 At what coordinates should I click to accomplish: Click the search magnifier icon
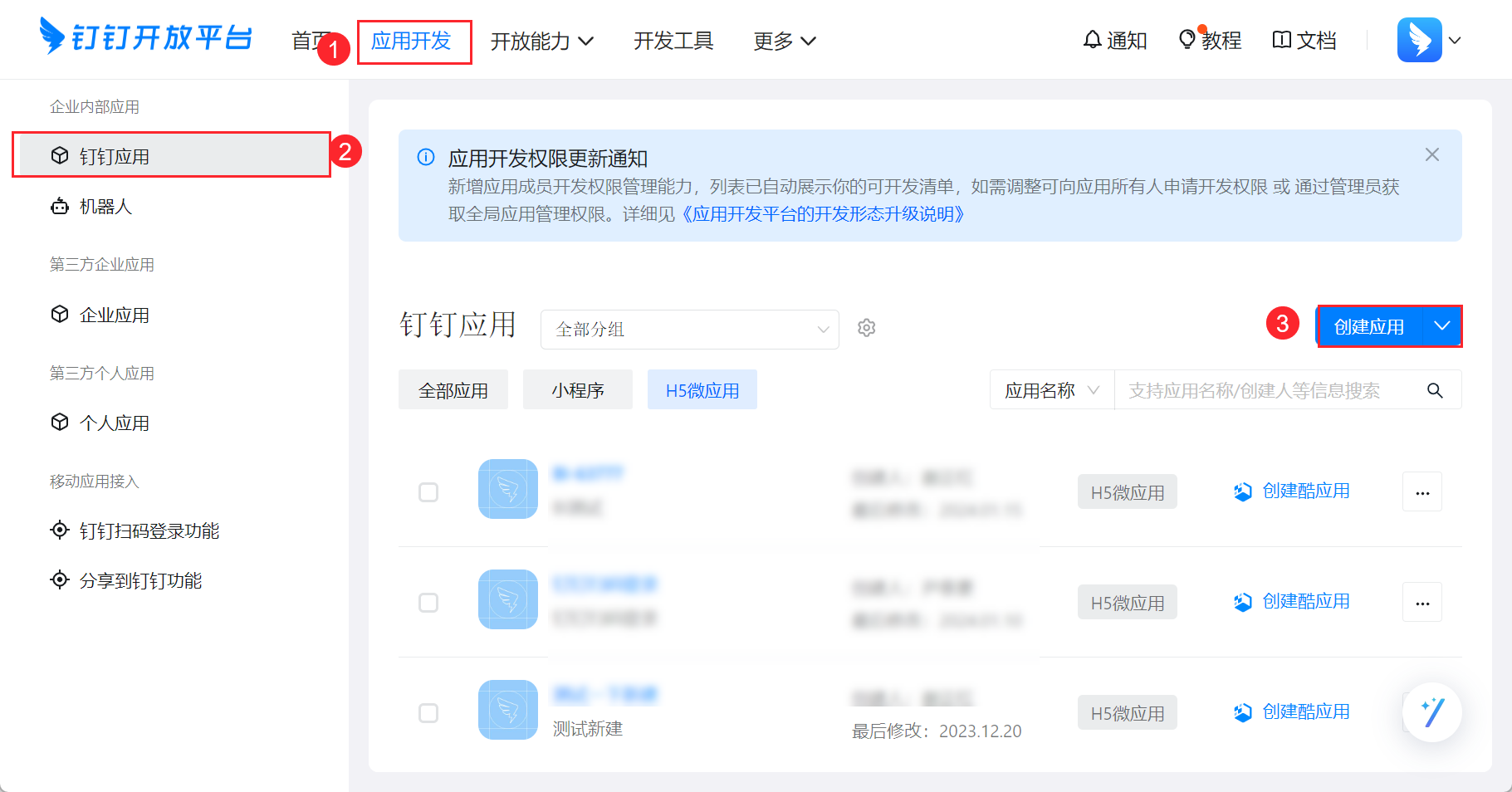point(1435,390)
